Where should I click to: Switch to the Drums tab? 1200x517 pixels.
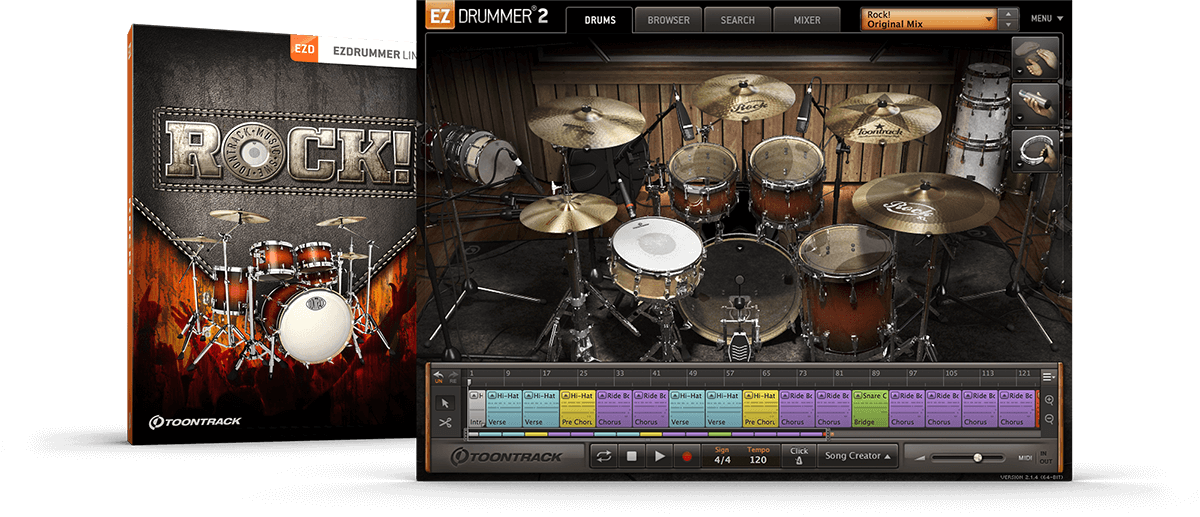pos(599,19)
